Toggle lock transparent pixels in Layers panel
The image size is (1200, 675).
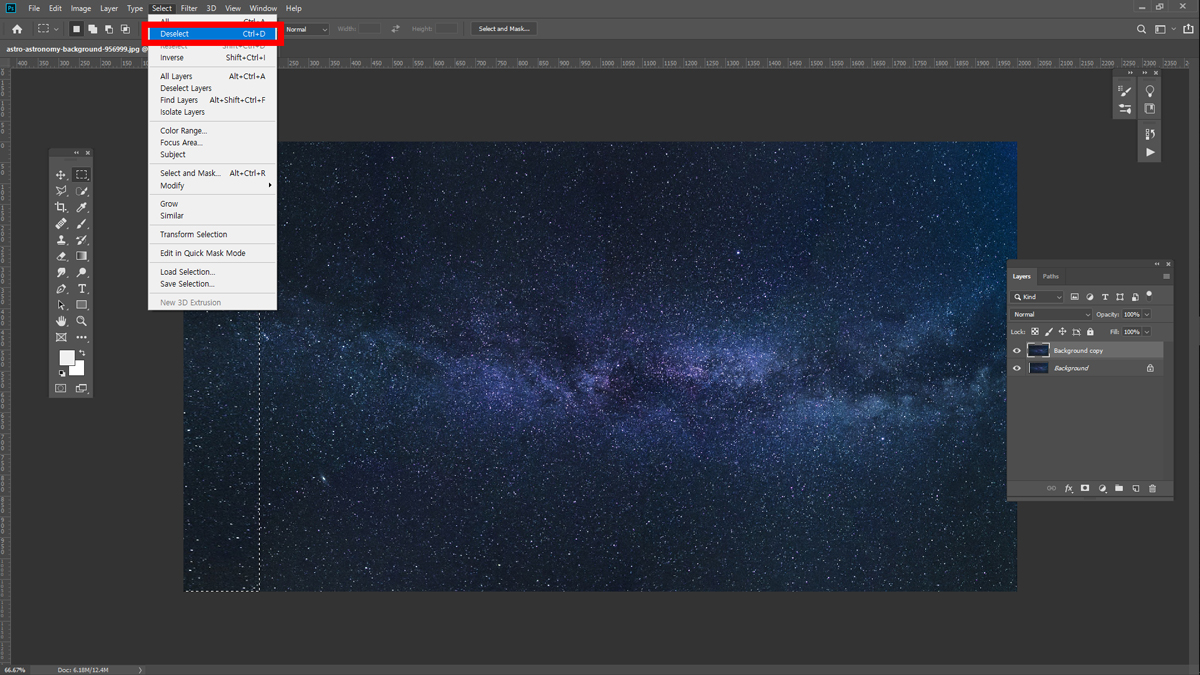tap(1035, 332)
